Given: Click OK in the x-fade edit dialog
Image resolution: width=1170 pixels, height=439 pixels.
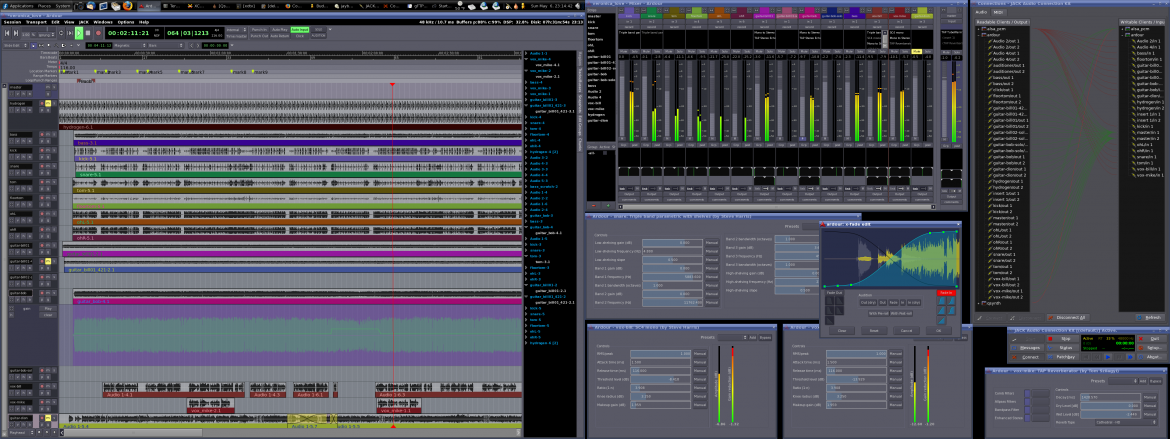Looking at the screenshot, I should [938, 330].
